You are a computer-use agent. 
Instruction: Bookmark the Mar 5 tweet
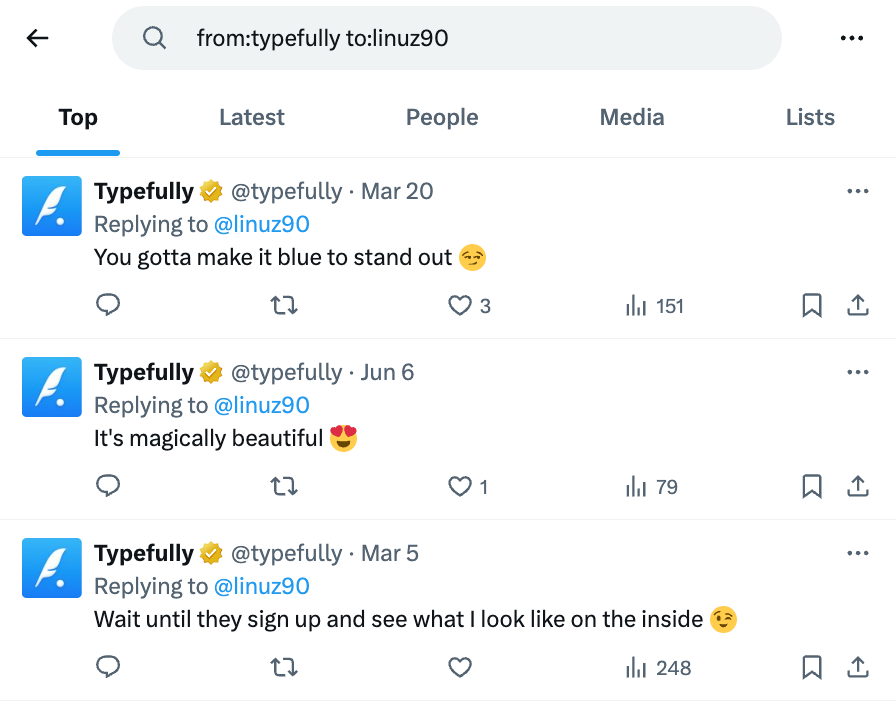click(812, 668)
